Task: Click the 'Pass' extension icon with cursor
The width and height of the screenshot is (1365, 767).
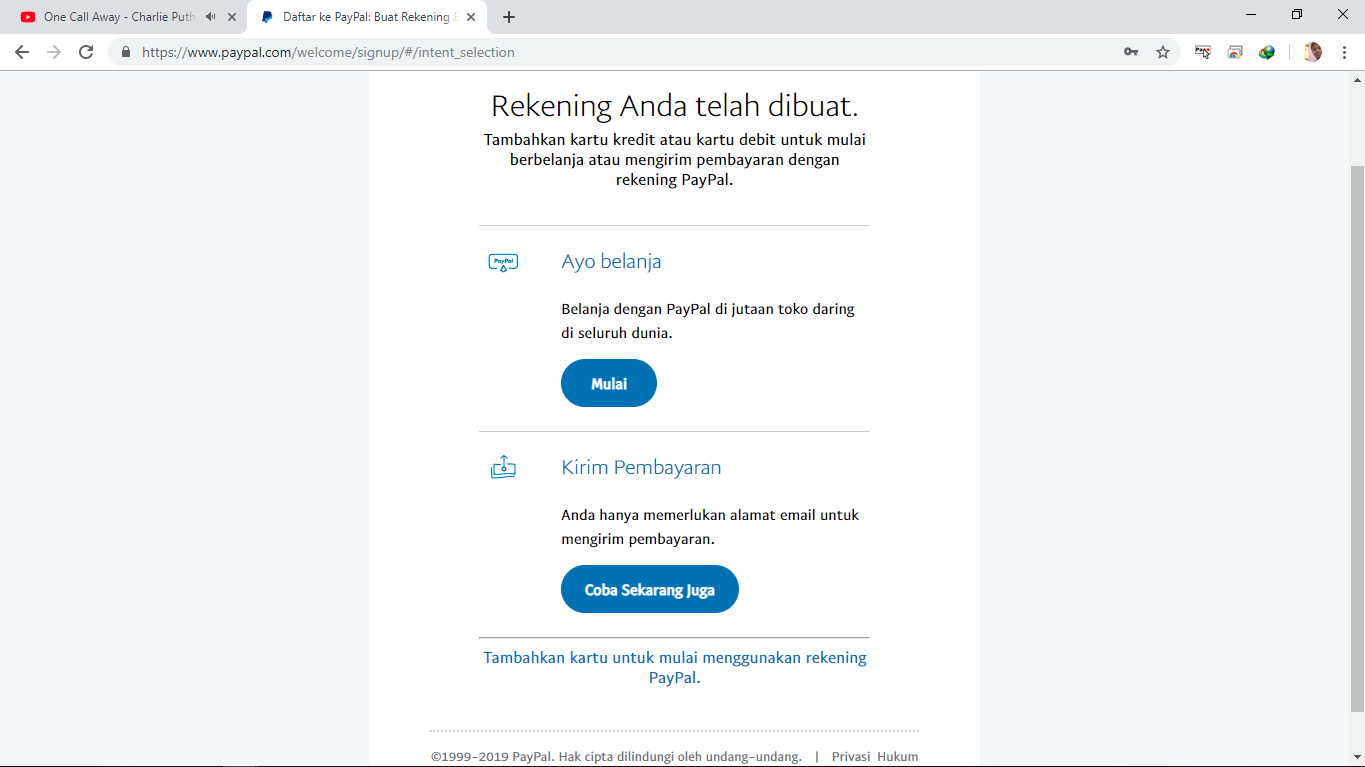Action: coord(1203,52)
